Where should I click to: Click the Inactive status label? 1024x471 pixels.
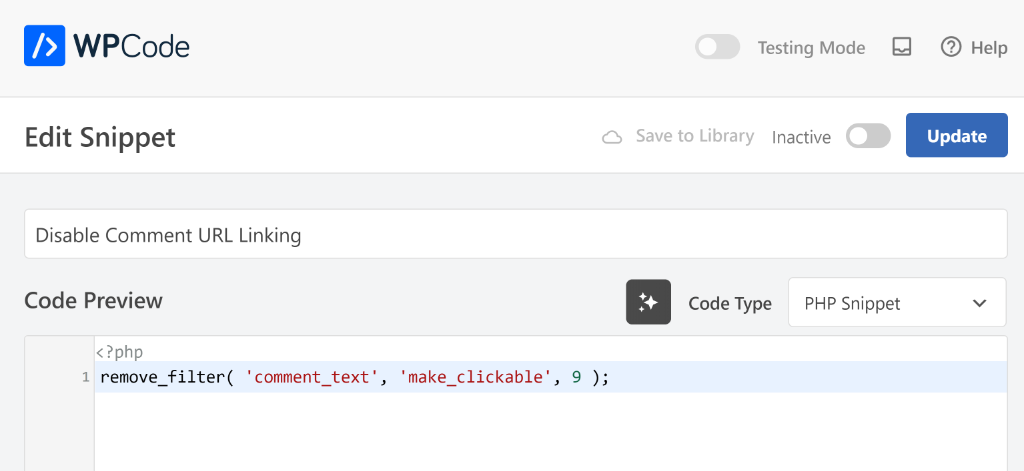pyautogui.click(x=801, y=137)
